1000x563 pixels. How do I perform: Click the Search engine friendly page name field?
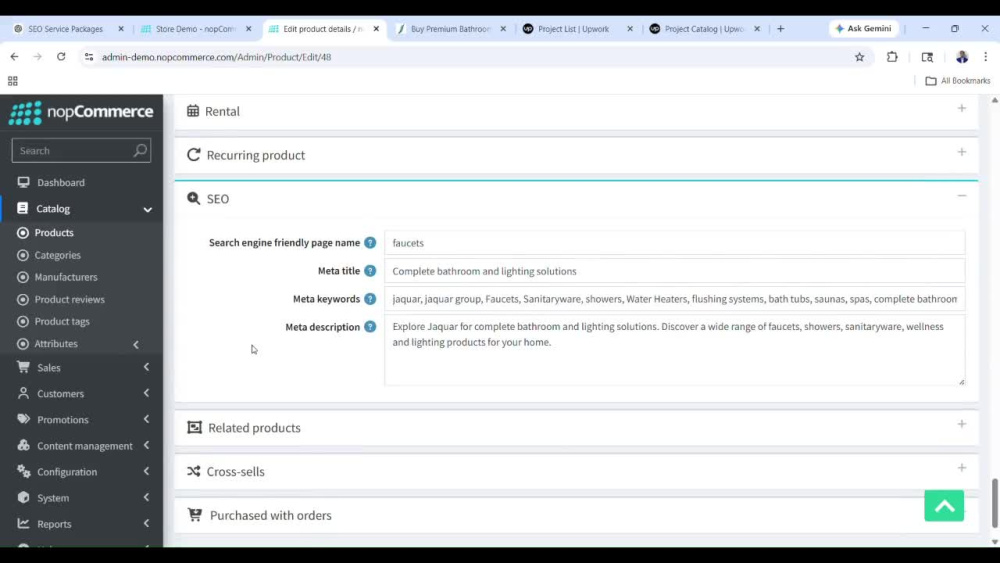pyautogui.click(x=674, y=243)
